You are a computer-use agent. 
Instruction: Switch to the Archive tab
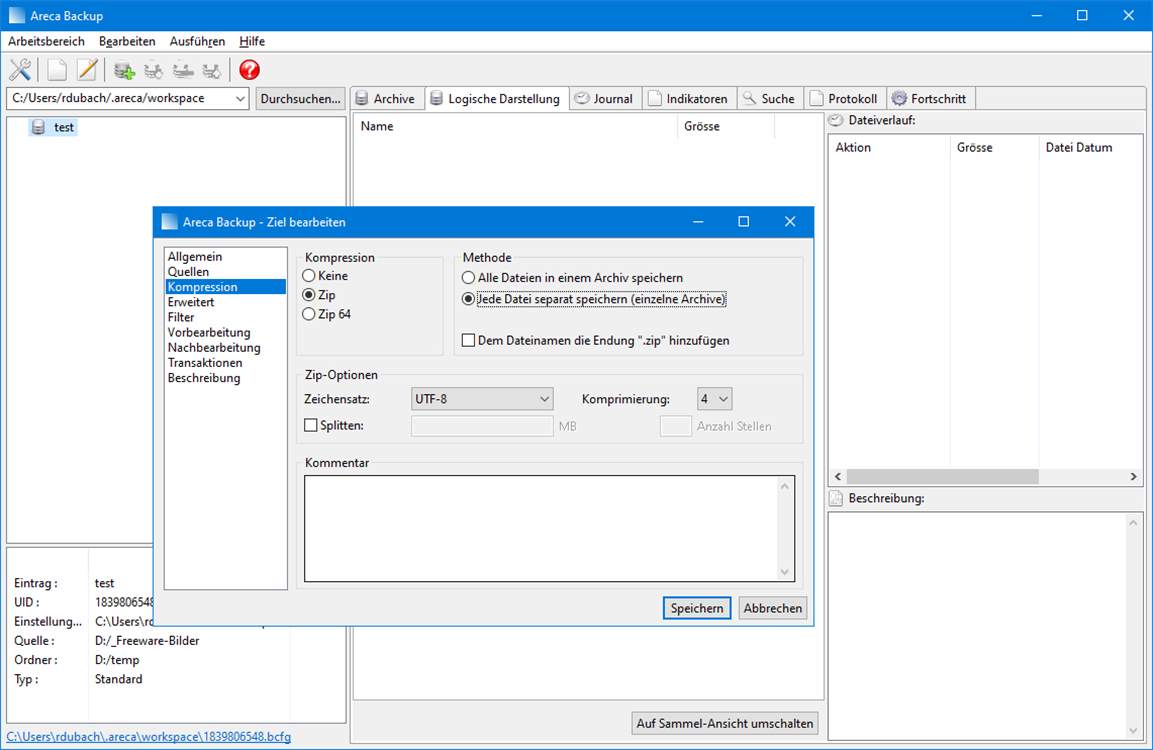click(x=387, y=99)
